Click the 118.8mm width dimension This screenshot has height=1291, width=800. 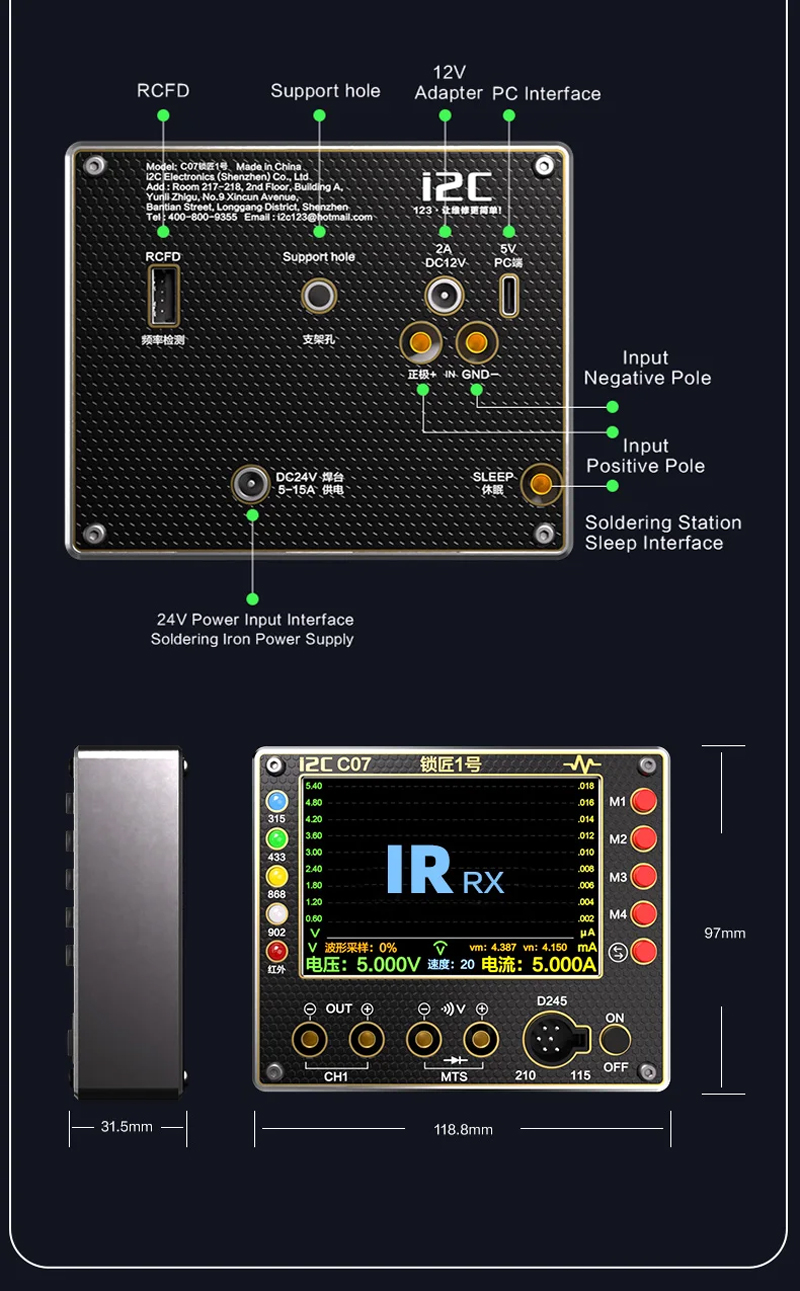(463, 1129)
